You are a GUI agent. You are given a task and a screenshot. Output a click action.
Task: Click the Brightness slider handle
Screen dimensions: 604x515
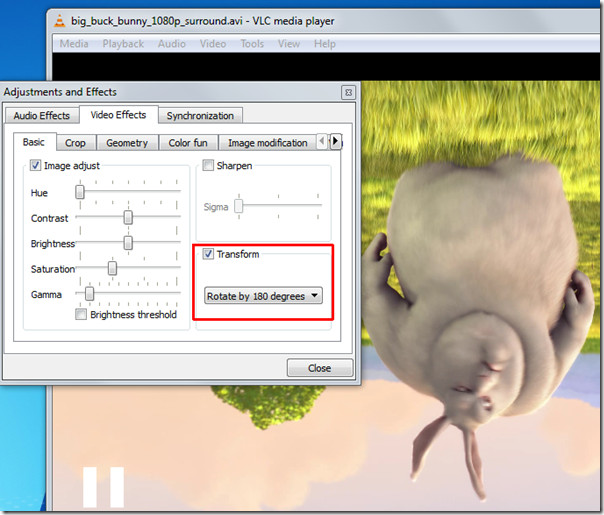(128, 243)
